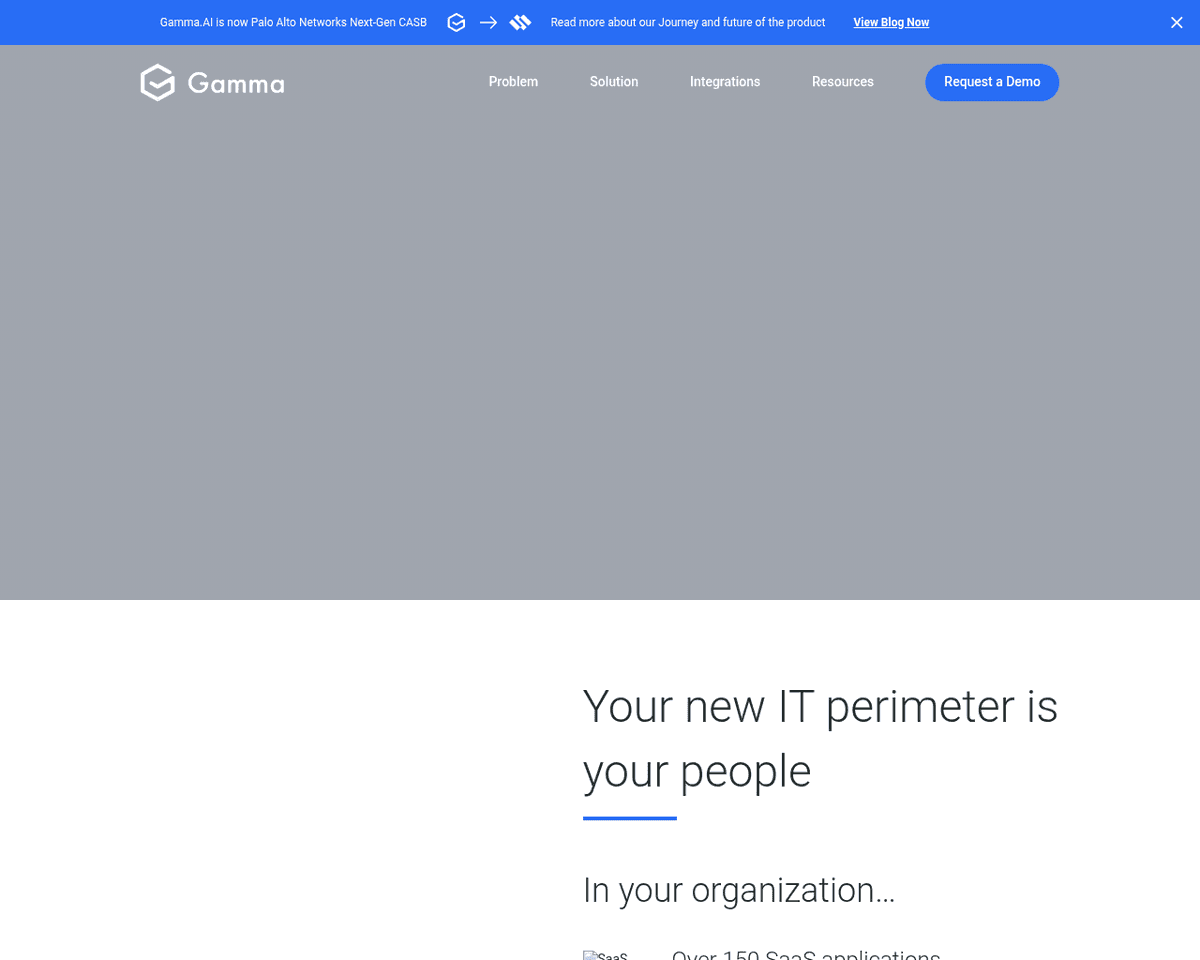Open the Integrations nav item
Screen dimensions: 1200x960
point(725,82)
